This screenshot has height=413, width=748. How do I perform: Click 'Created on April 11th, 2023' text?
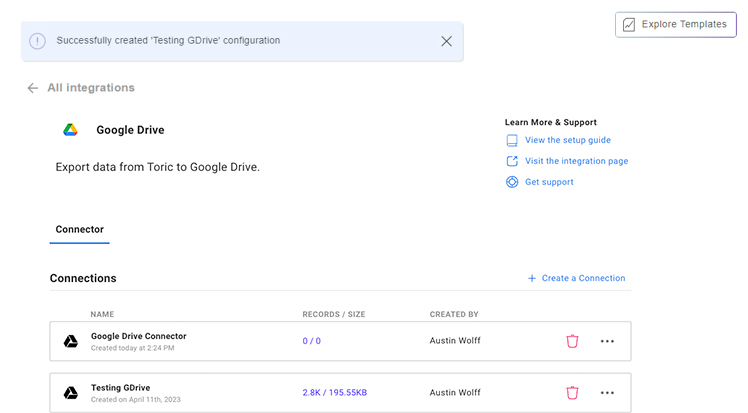(x=136, y=400)
